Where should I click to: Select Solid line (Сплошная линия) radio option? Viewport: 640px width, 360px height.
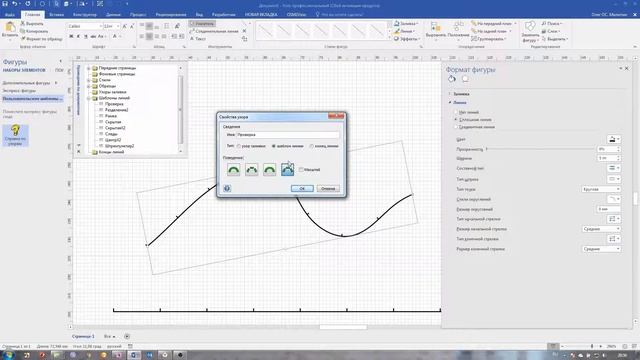pos(456,120)
